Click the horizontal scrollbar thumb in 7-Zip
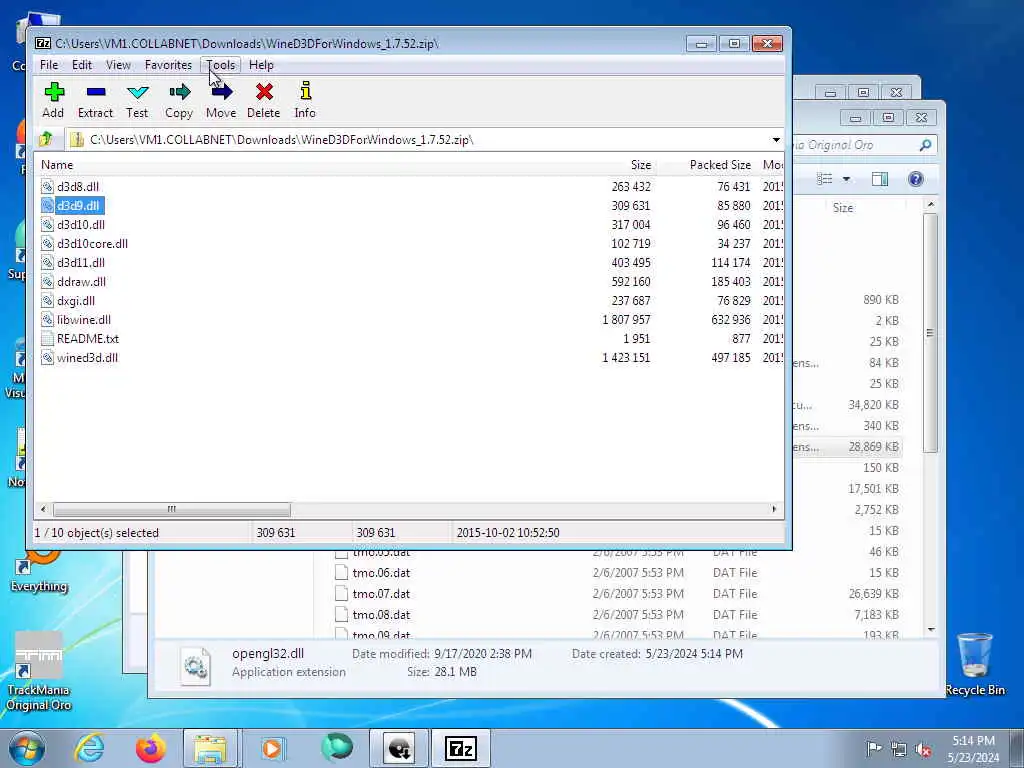Screen dimensions: 1024x768 (172, 509)
